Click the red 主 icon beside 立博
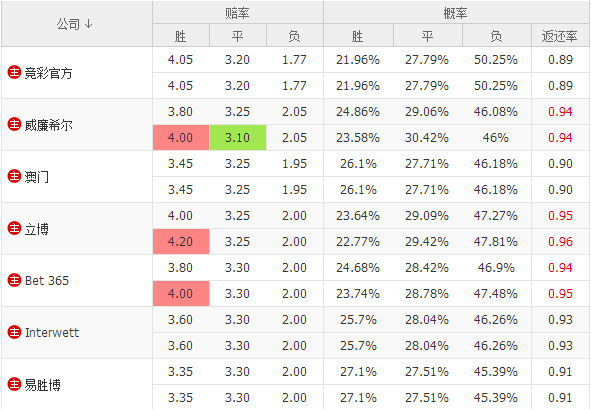The image size is (591, 410). click(x=14, y=228)
